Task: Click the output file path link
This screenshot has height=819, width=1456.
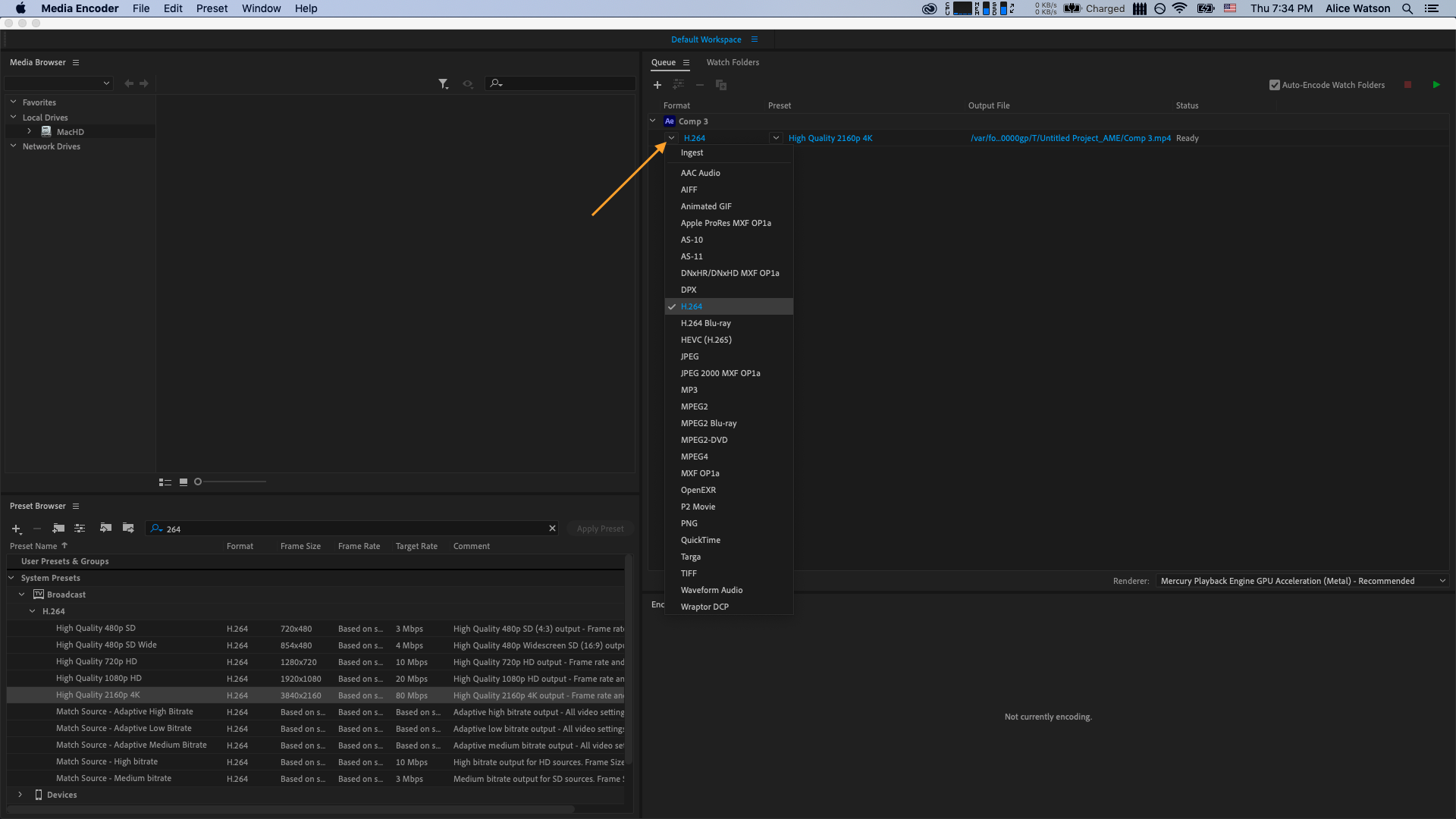Action: 1070,138
